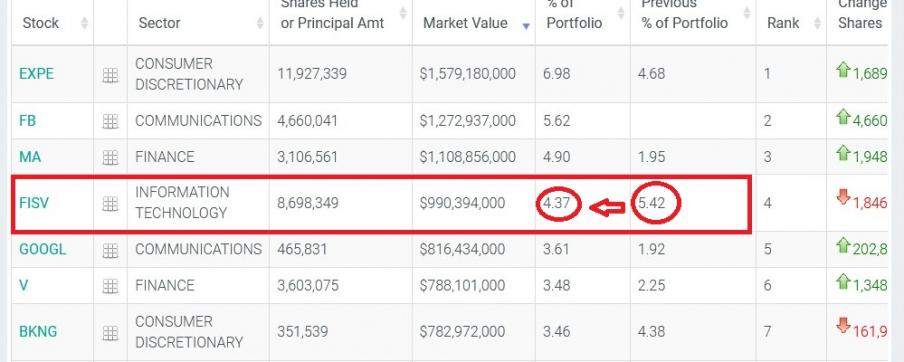The image size is (904, 362).
Task: Sort by Sector column arrows
Action: point(260,23)
